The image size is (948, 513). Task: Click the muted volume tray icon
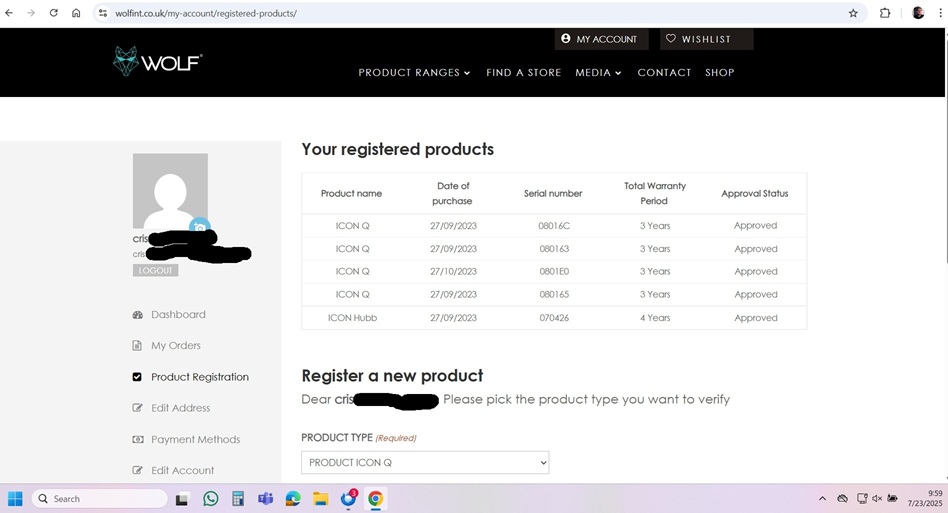pyautogui.click(x=877, y=498)
